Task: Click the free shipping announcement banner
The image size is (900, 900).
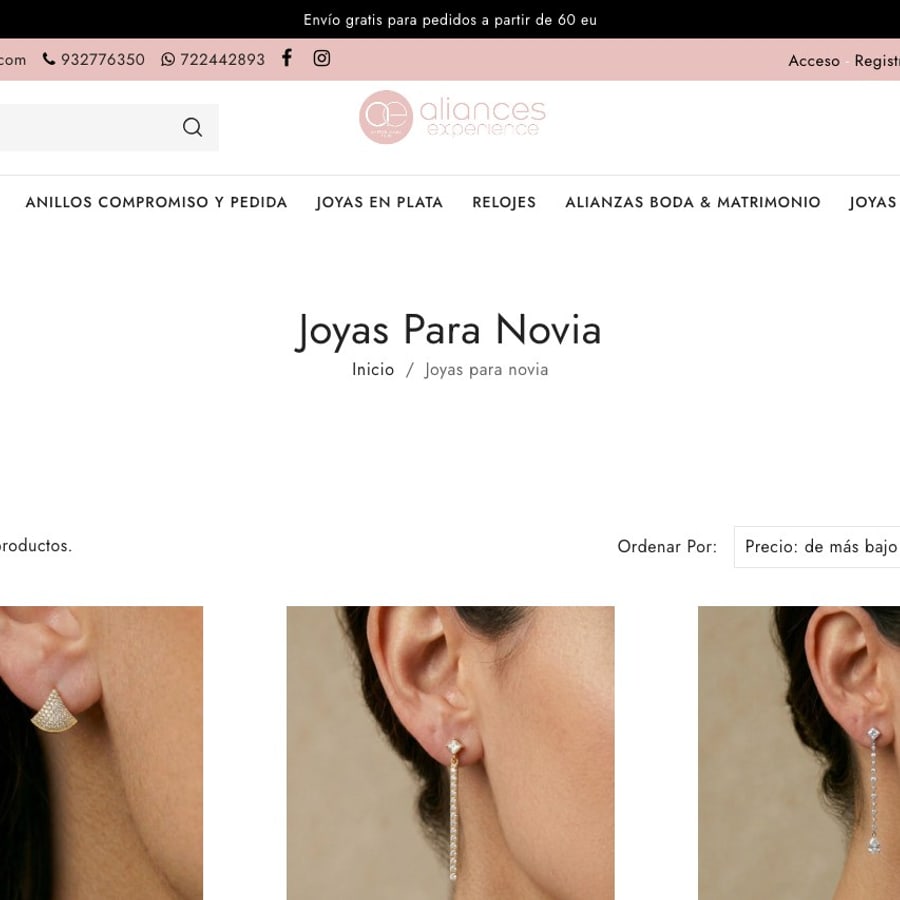Action: point(450,20)
